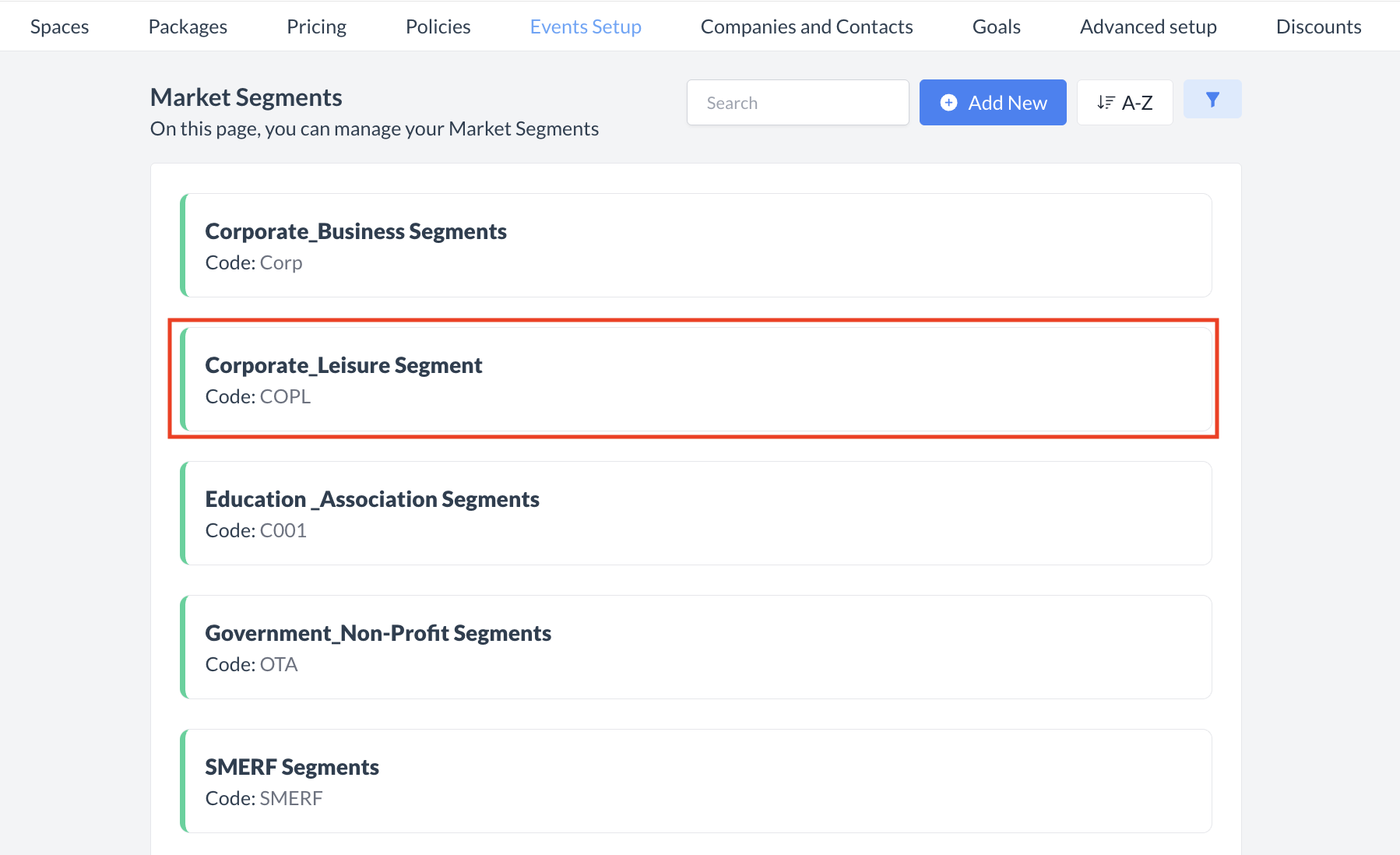The image size is (1400, 855).
Task: Navigate to the Goals tab
Action: tap(996, 26)
